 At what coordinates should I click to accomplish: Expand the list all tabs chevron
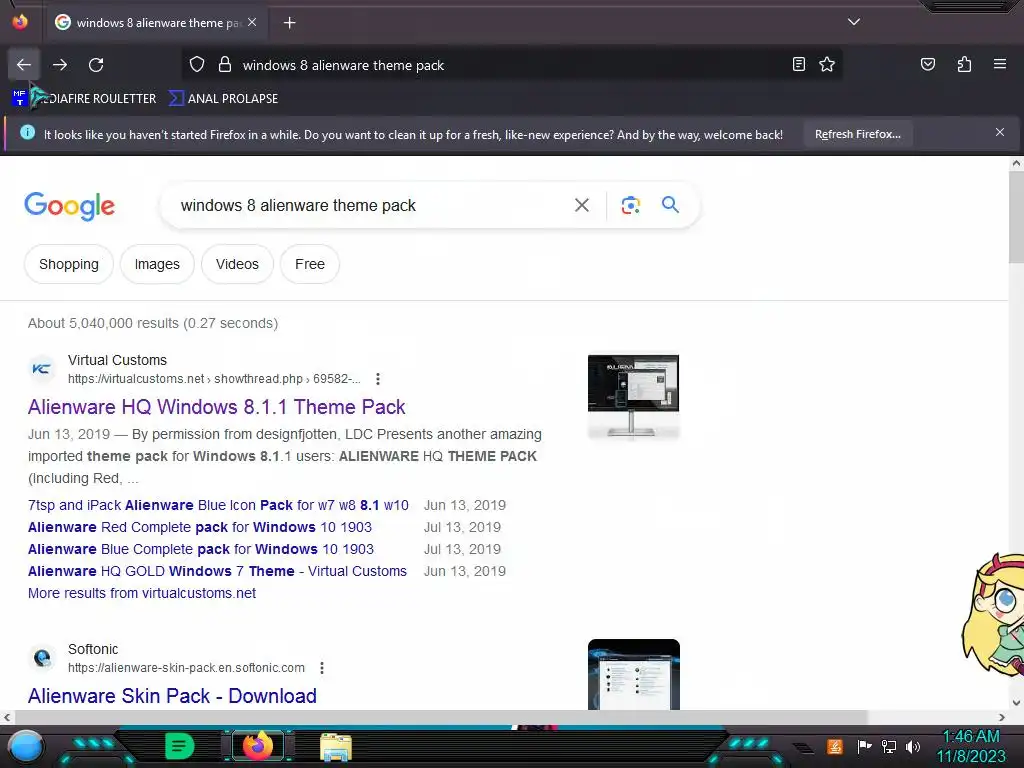point(854,22)
